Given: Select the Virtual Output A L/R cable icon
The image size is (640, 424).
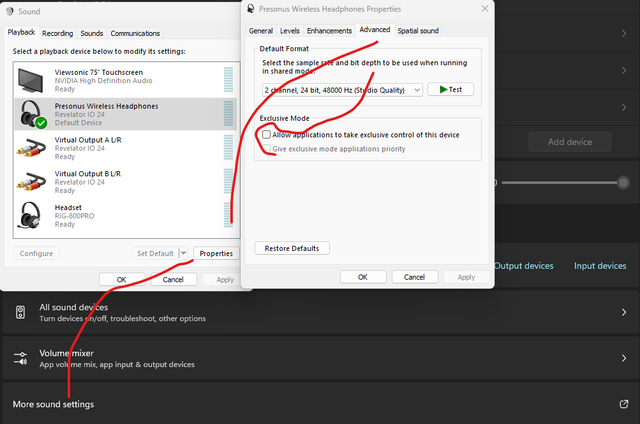Looking at the screenshot, I should click(x=31, y=148).
